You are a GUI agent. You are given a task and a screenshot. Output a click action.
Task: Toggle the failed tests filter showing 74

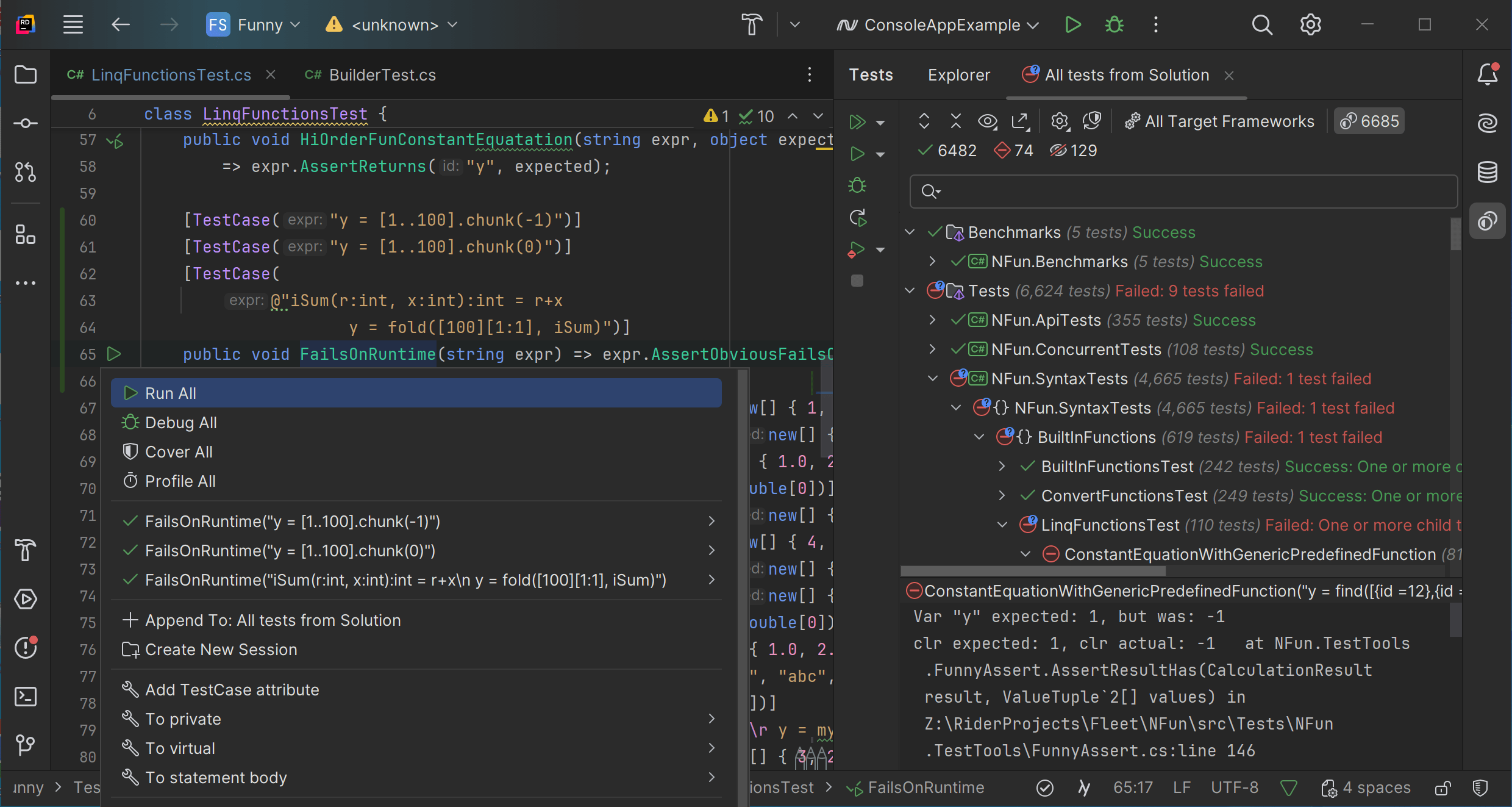click(1013, 151)
